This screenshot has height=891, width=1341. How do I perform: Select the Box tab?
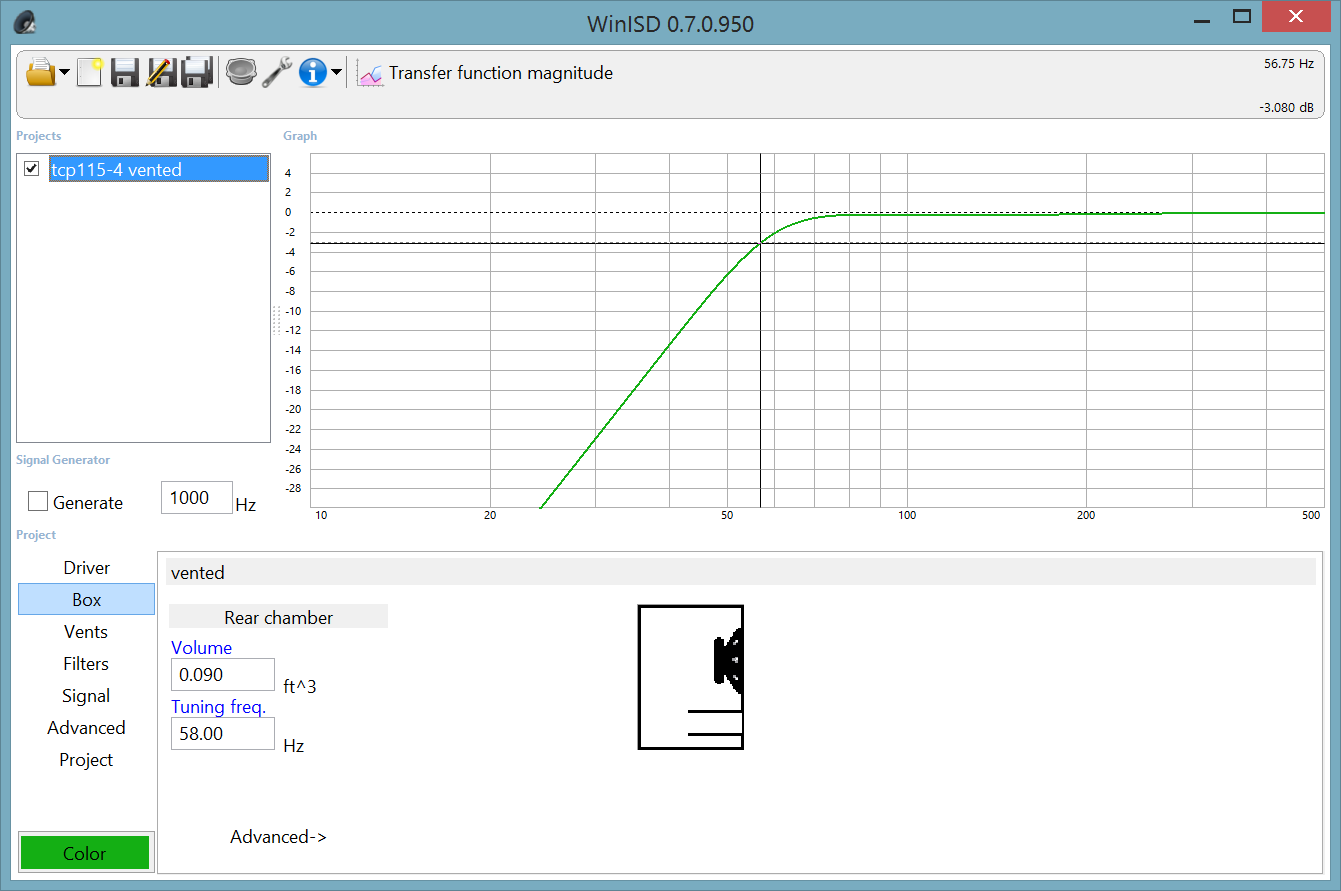click(x=87, y=600)
